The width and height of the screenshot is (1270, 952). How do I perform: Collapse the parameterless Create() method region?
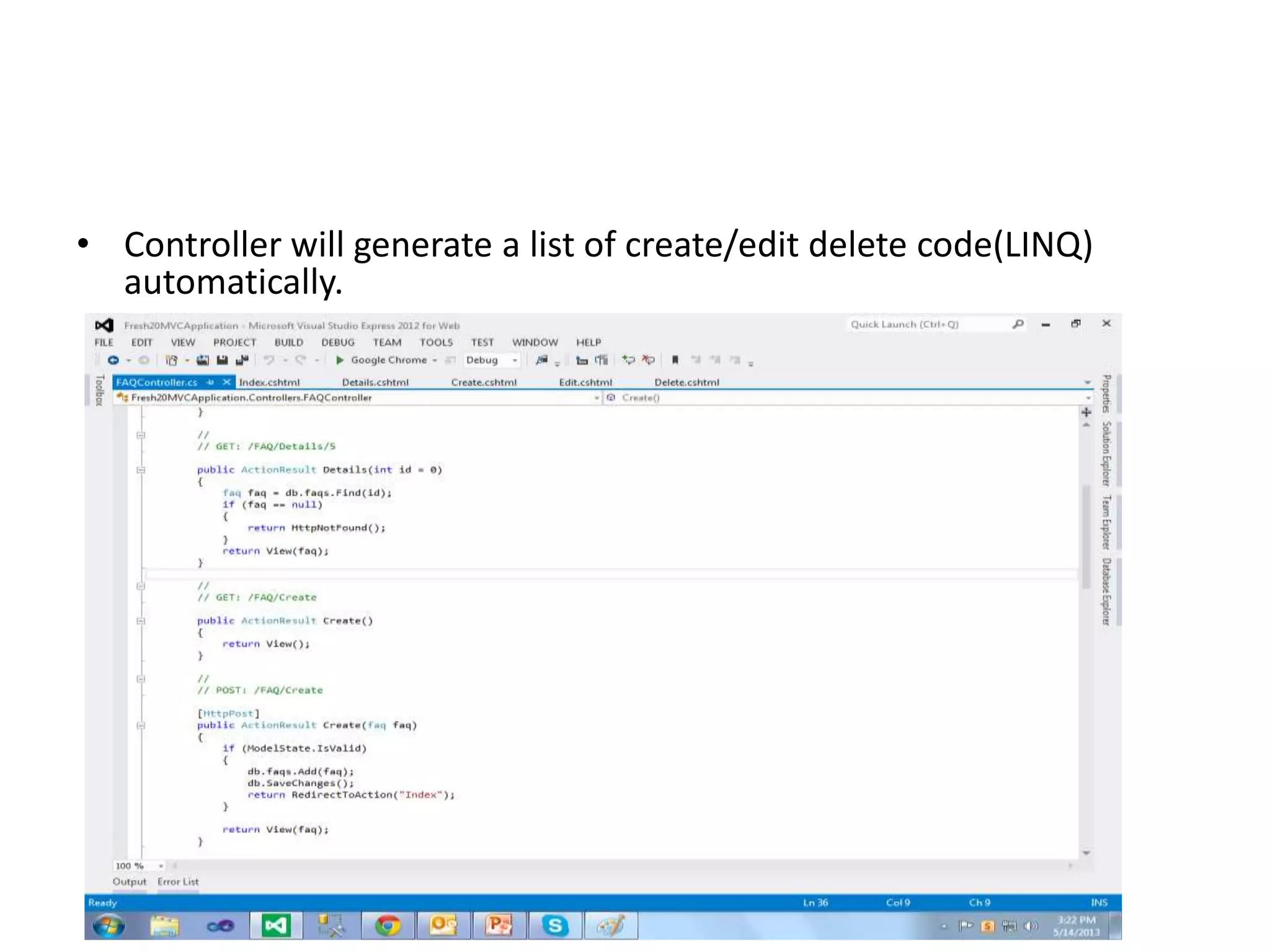tap(141, 621)
